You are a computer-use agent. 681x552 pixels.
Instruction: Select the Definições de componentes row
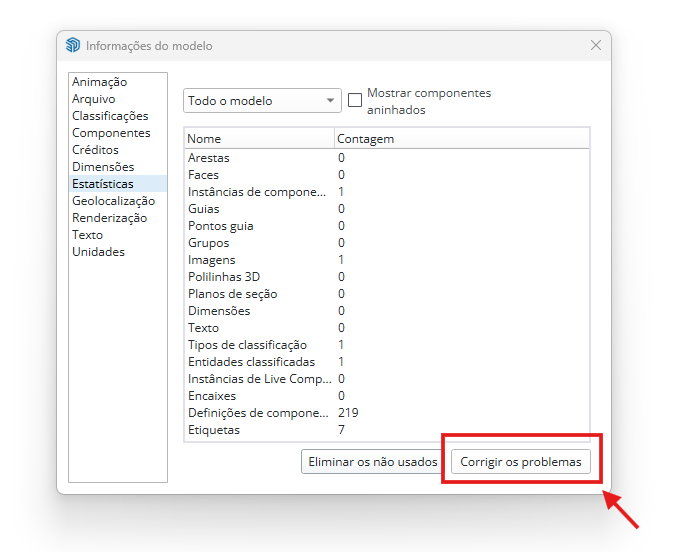click(x=258, y=413)
